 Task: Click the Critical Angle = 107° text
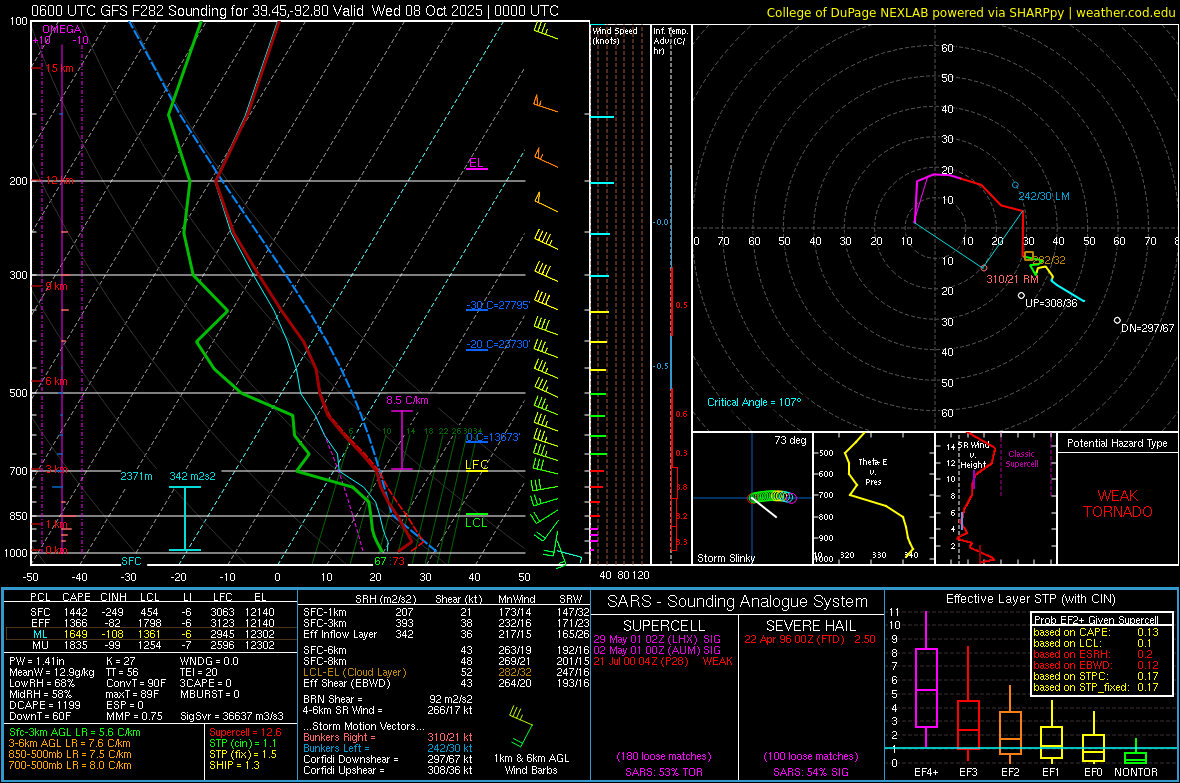click(x=754, y=402)
